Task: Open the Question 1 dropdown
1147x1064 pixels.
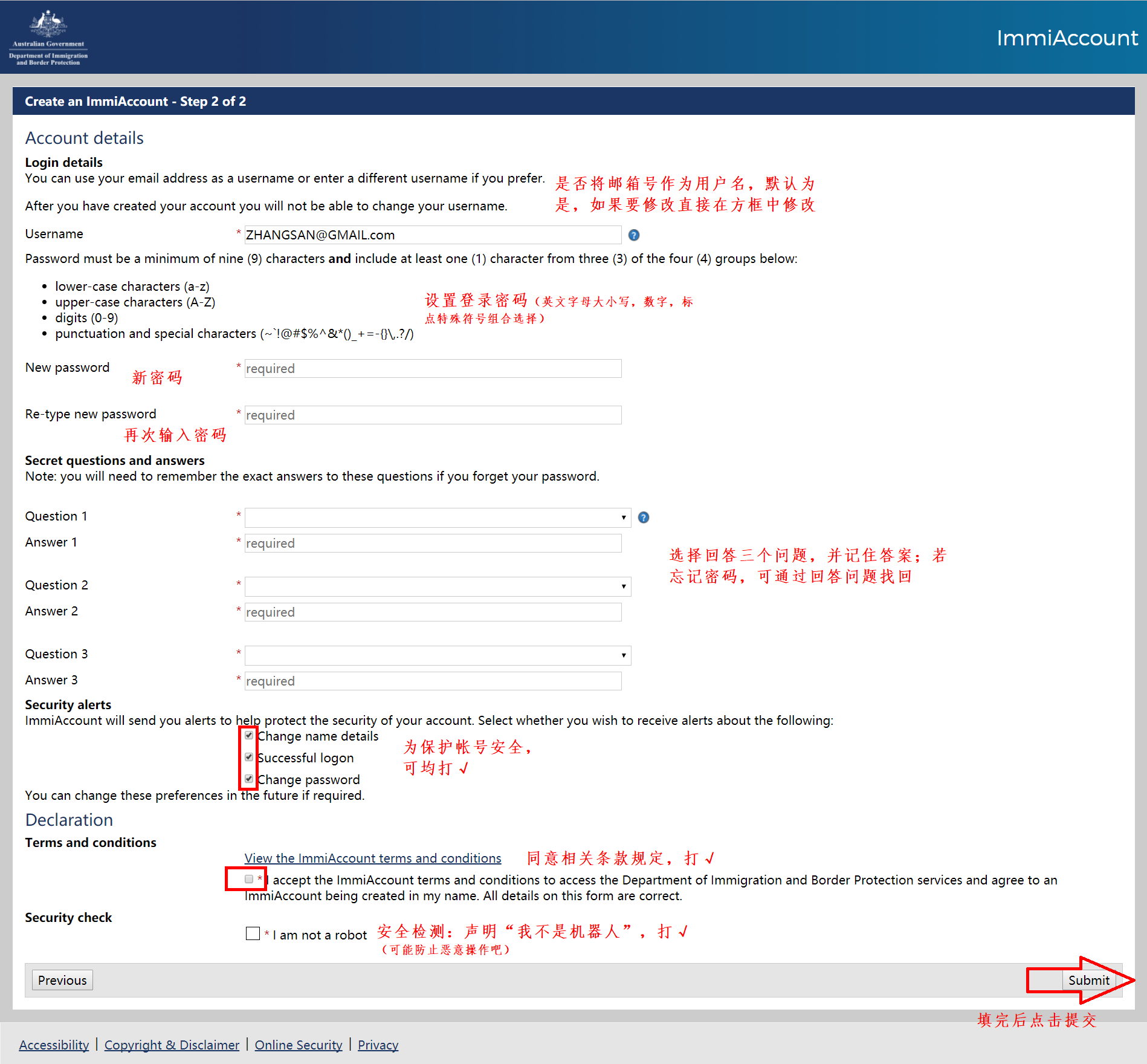Action: [x=438, y=517]
